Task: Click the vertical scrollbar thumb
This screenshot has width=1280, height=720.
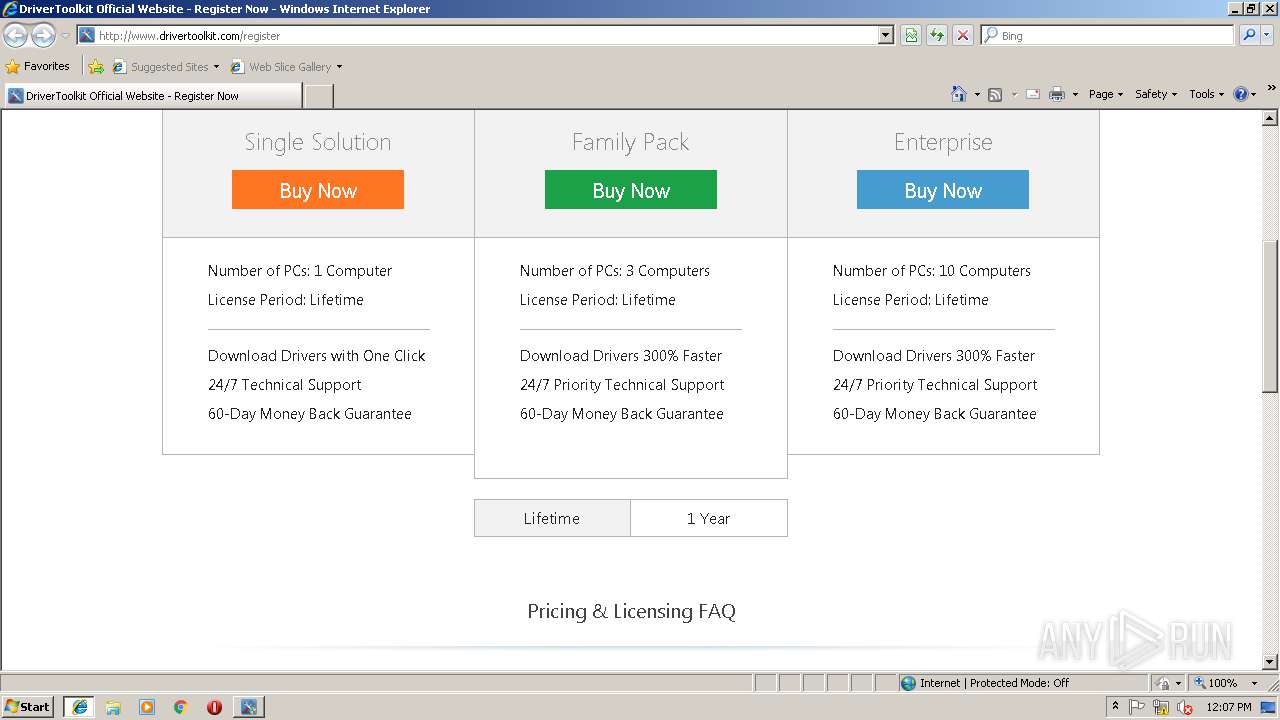Action: 1270,316
